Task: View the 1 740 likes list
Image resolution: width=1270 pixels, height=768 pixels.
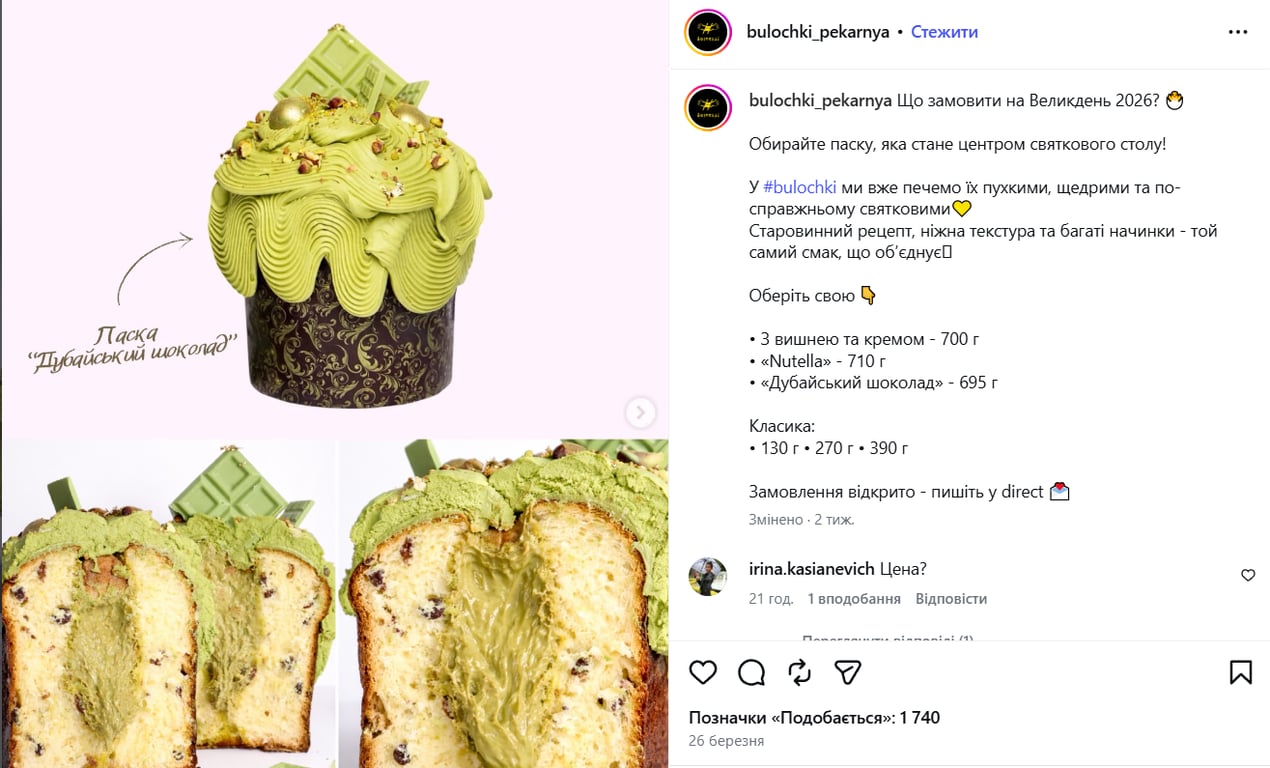Action: point(814,718)
